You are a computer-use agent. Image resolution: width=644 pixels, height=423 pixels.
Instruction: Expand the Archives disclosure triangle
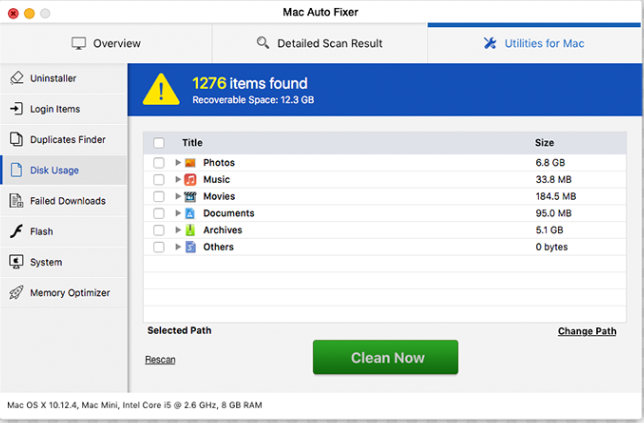tap(178, 230)
